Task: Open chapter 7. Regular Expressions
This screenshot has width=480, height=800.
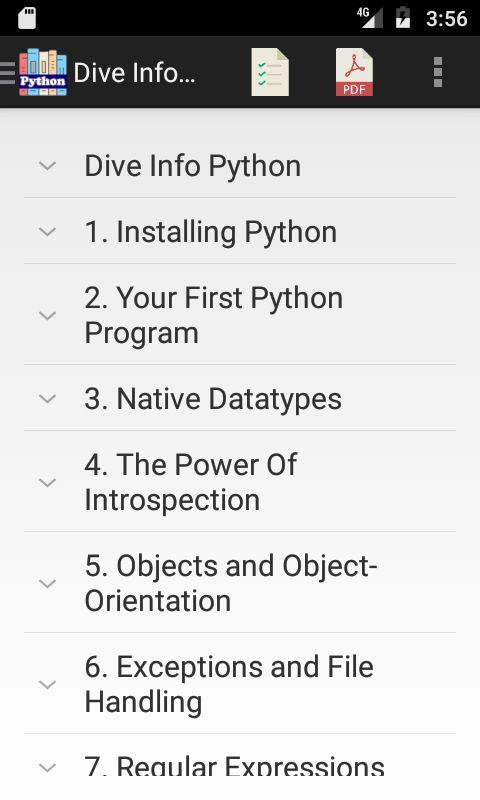Action: [x=235, y=766]
